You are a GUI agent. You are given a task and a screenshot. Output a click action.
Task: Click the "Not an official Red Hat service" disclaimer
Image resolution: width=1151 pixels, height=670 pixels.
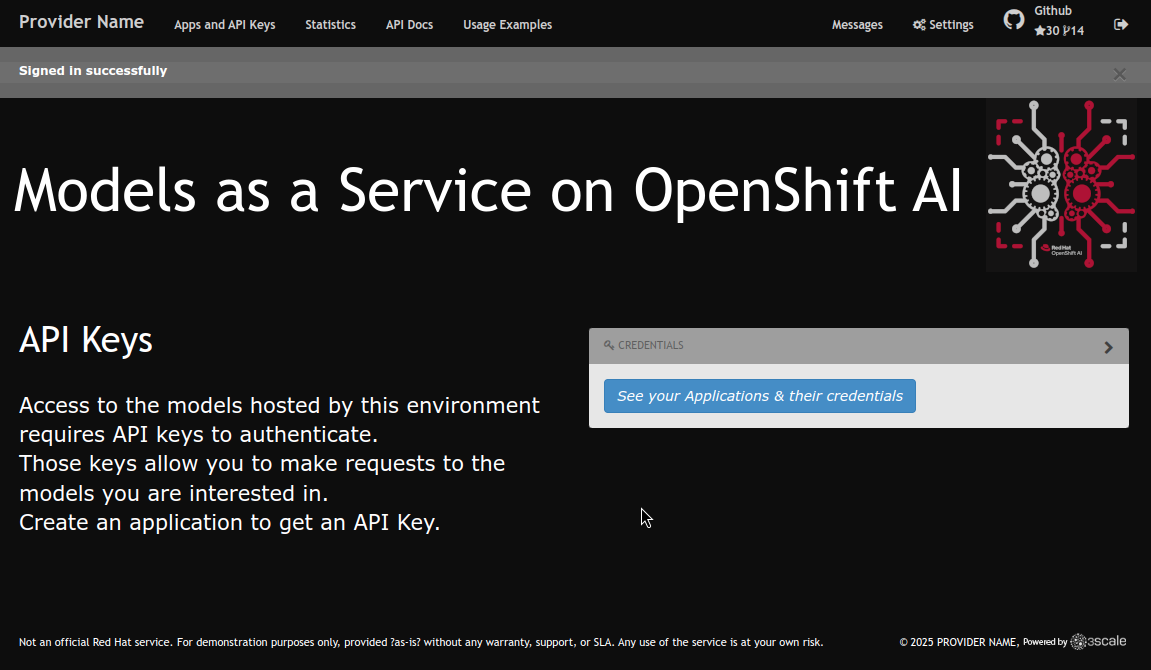click(421, 642)
